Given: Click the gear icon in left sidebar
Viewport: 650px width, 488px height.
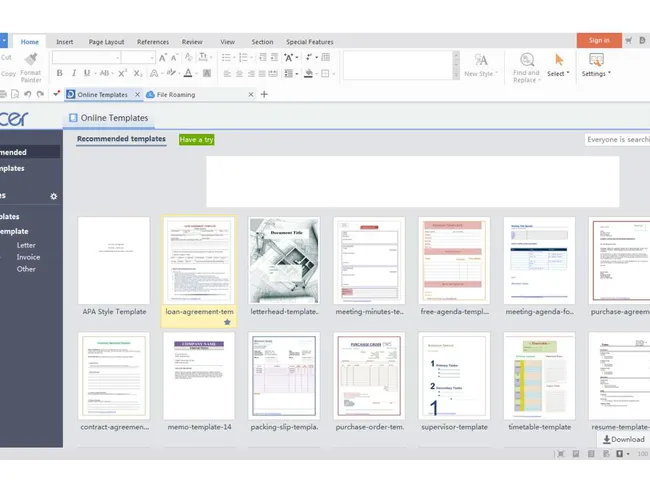Looking at the screenshot, I should coord(54,196).
